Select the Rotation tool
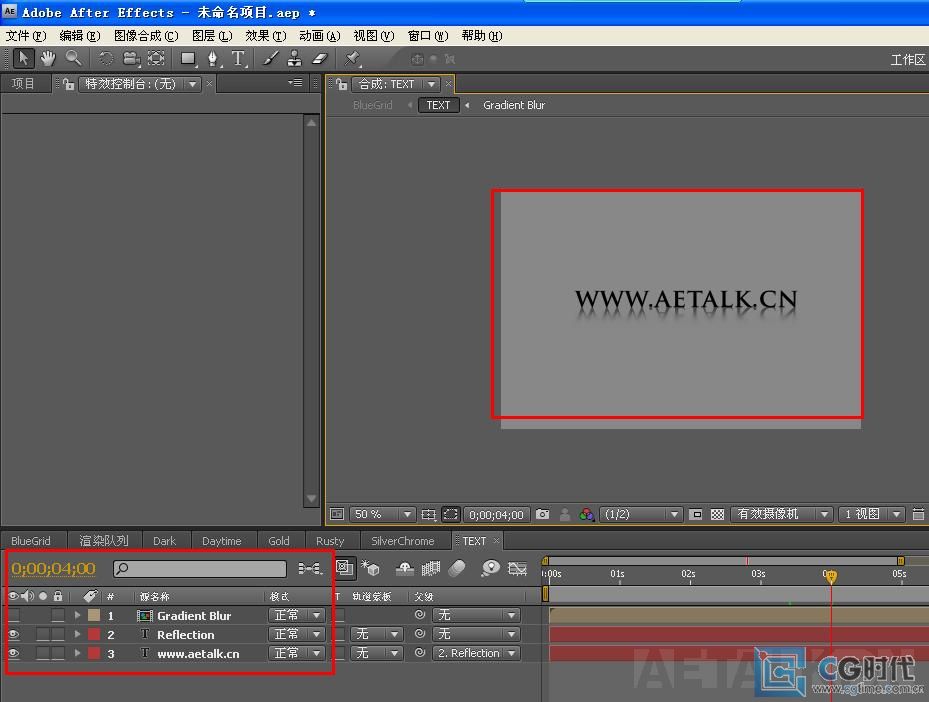The height and width of the screenshot is (702, 929). (106, 58)
